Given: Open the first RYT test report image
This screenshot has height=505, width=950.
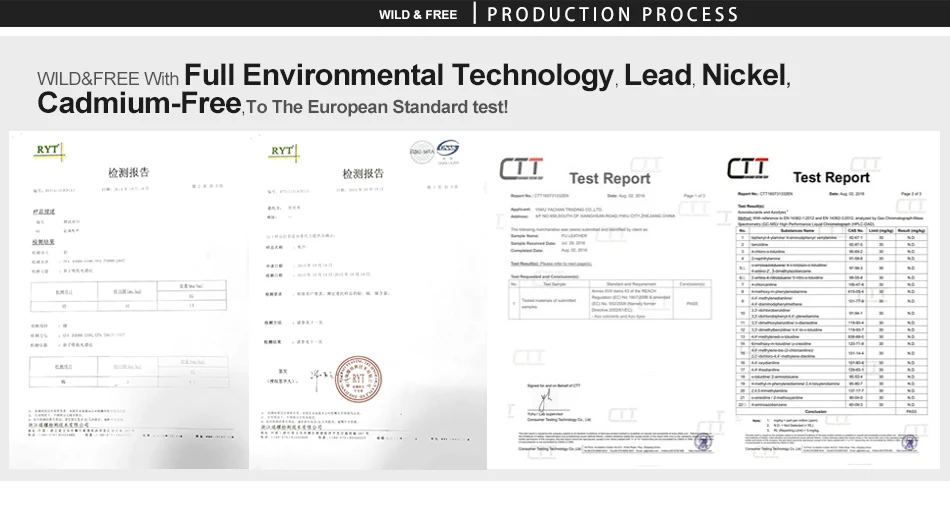Looking at the screenshot, I should click(129, 300).
